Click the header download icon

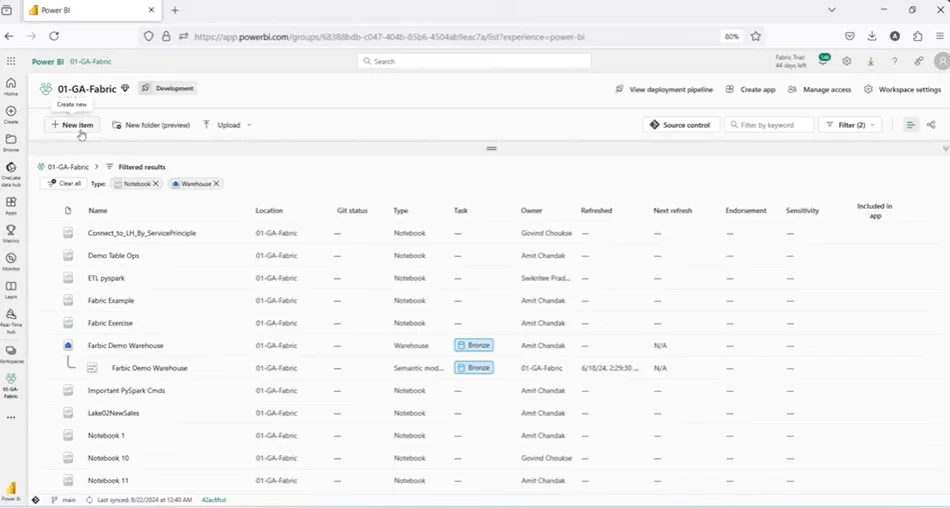(871, 61)
